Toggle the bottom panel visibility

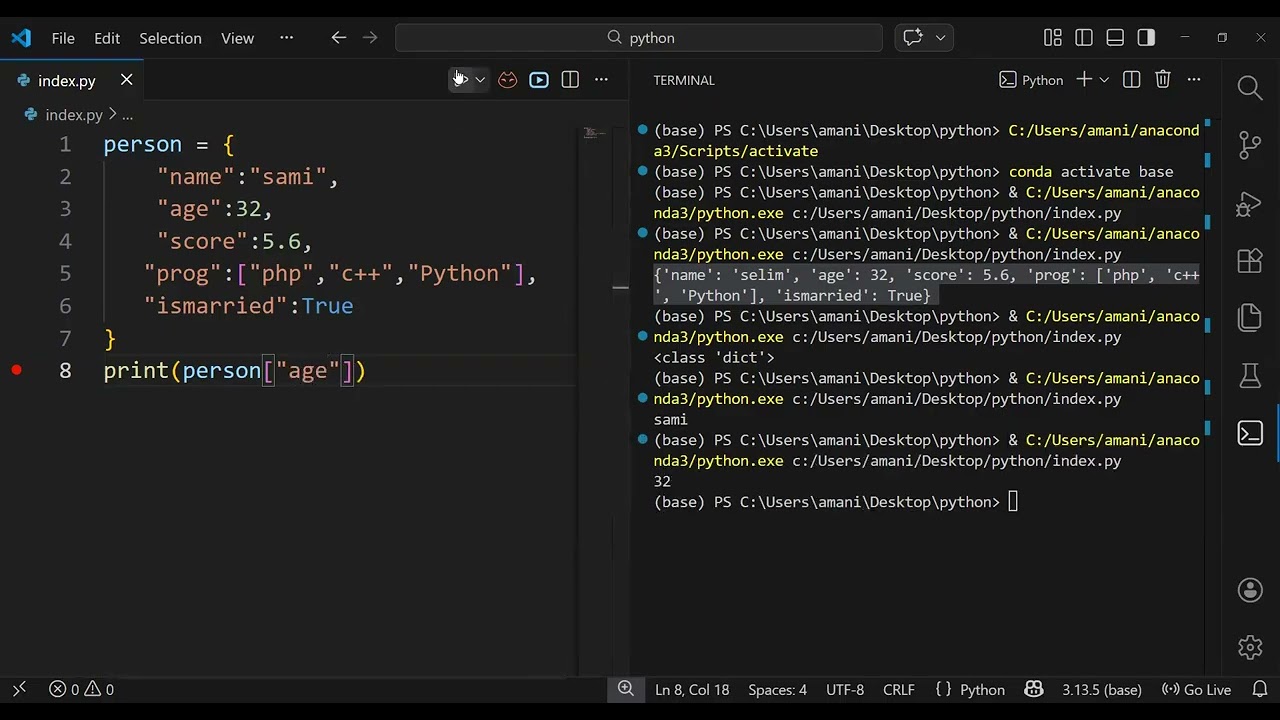point(1115,38)
